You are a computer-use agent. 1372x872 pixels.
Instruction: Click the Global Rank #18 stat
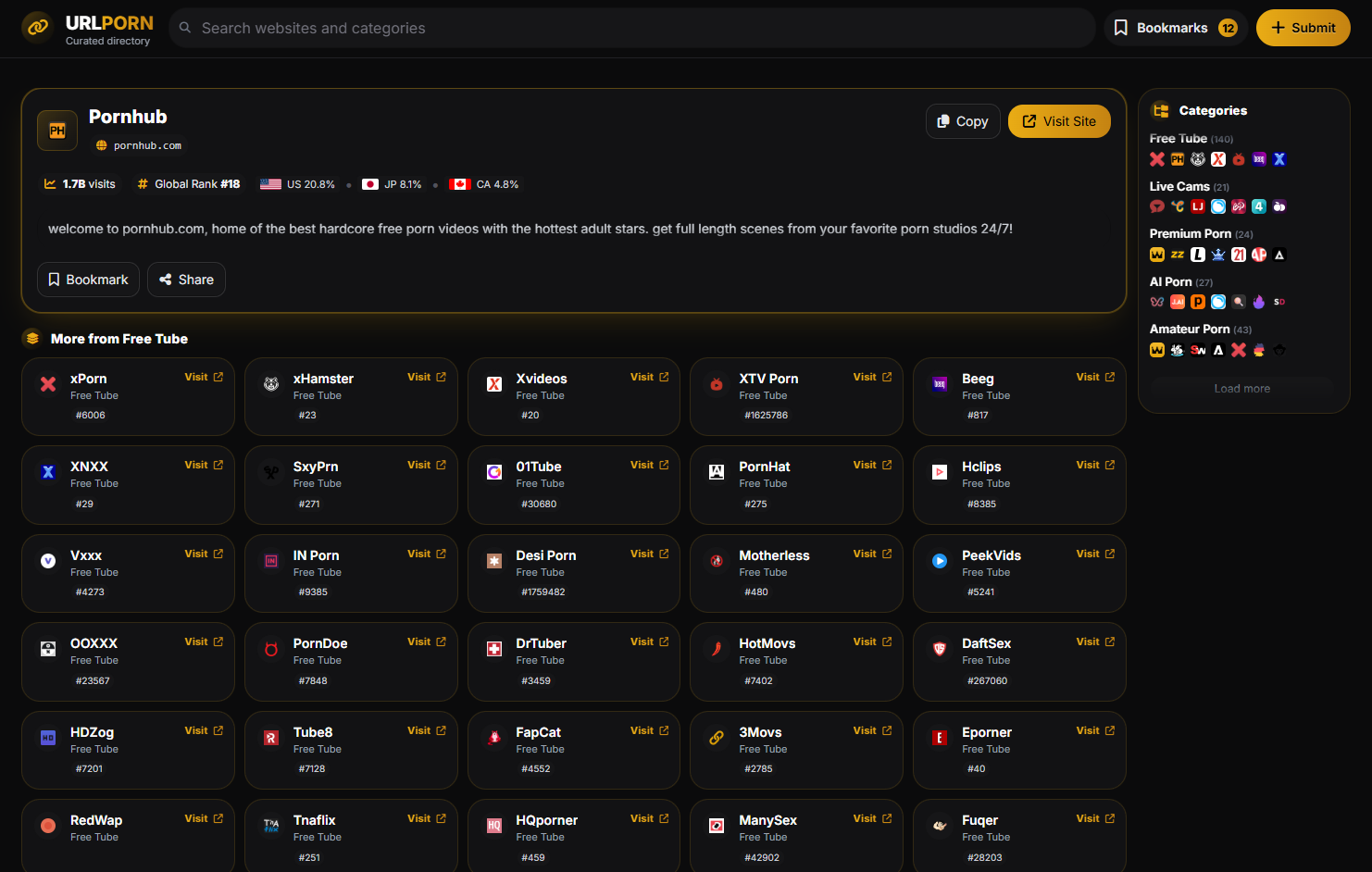[x=189, y=184]
